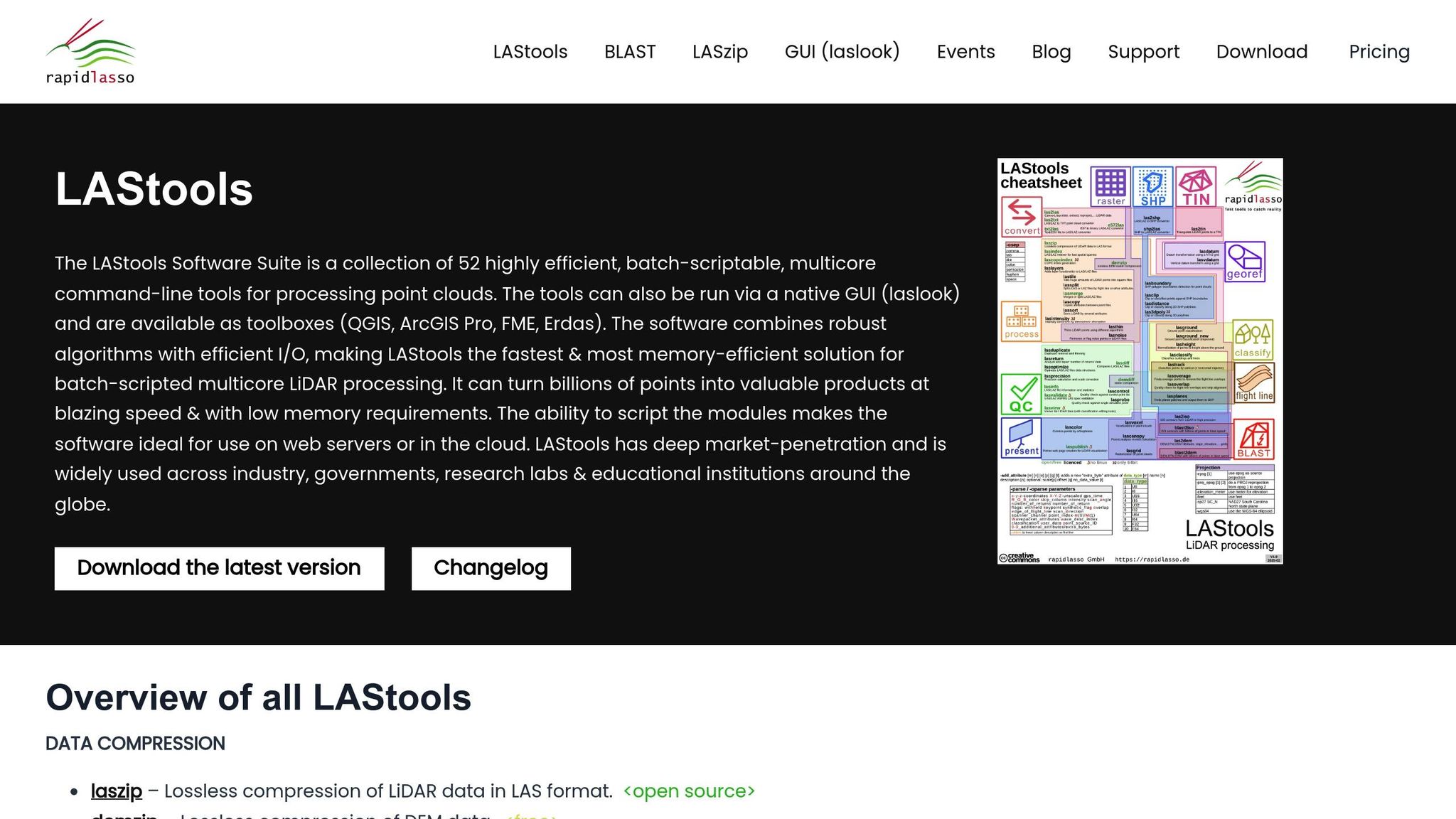Click Download the latest version button

(219, 568)
